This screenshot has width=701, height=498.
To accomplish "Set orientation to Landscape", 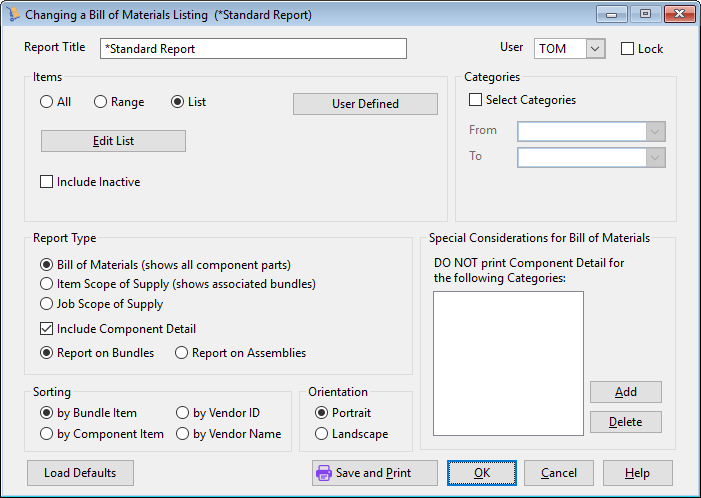I will (322, 434).
